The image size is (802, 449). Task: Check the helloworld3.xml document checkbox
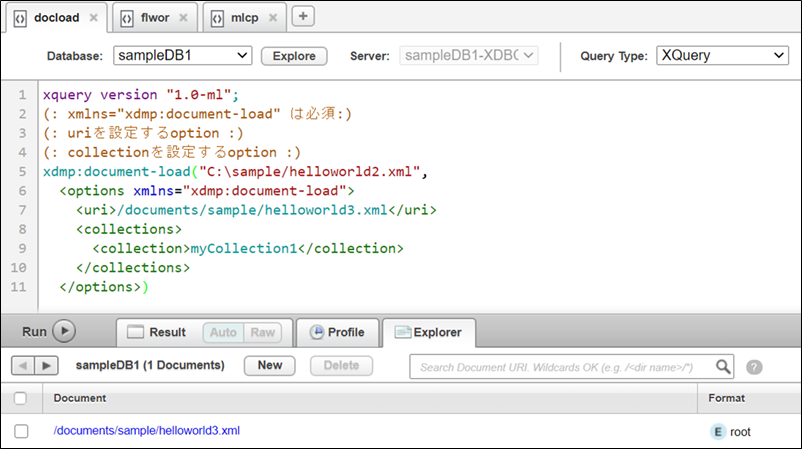pyautogui.click(x=21, y=431)
